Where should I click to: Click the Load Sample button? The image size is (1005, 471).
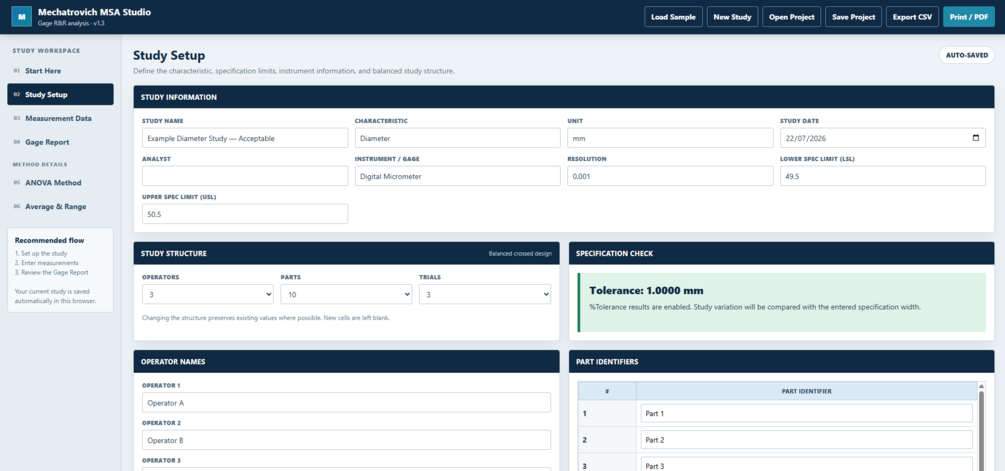coord(673,17)
